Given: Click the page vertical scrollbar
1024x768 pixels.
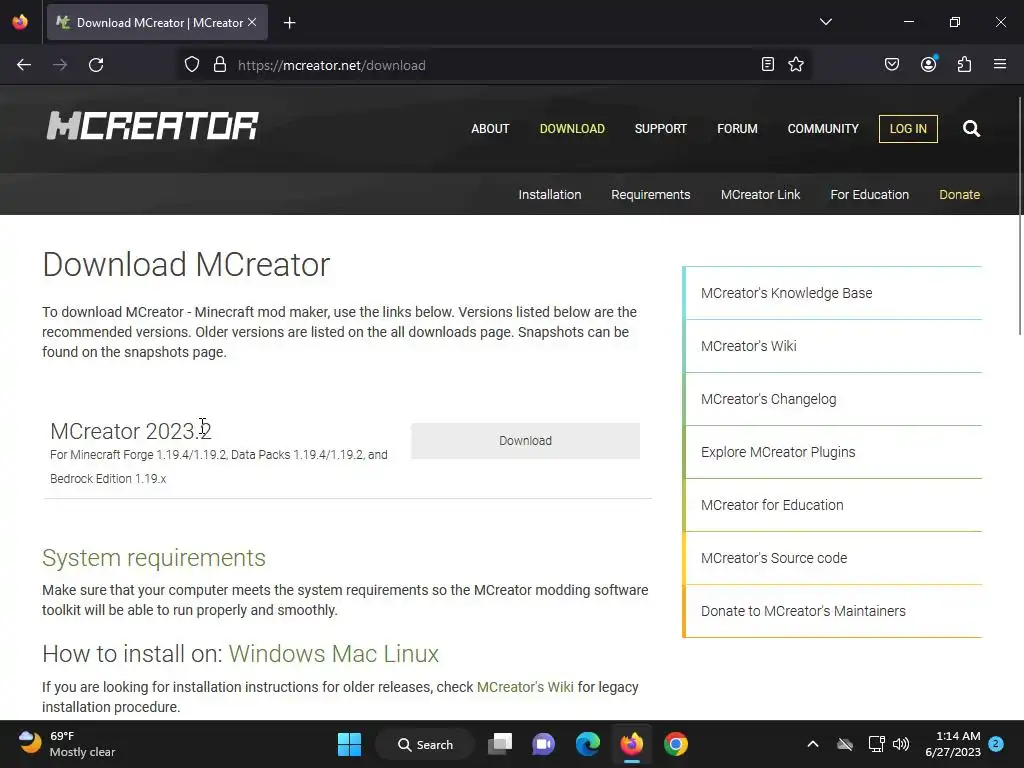Looking at the screenshot, I should click(x=1019, y=216).
